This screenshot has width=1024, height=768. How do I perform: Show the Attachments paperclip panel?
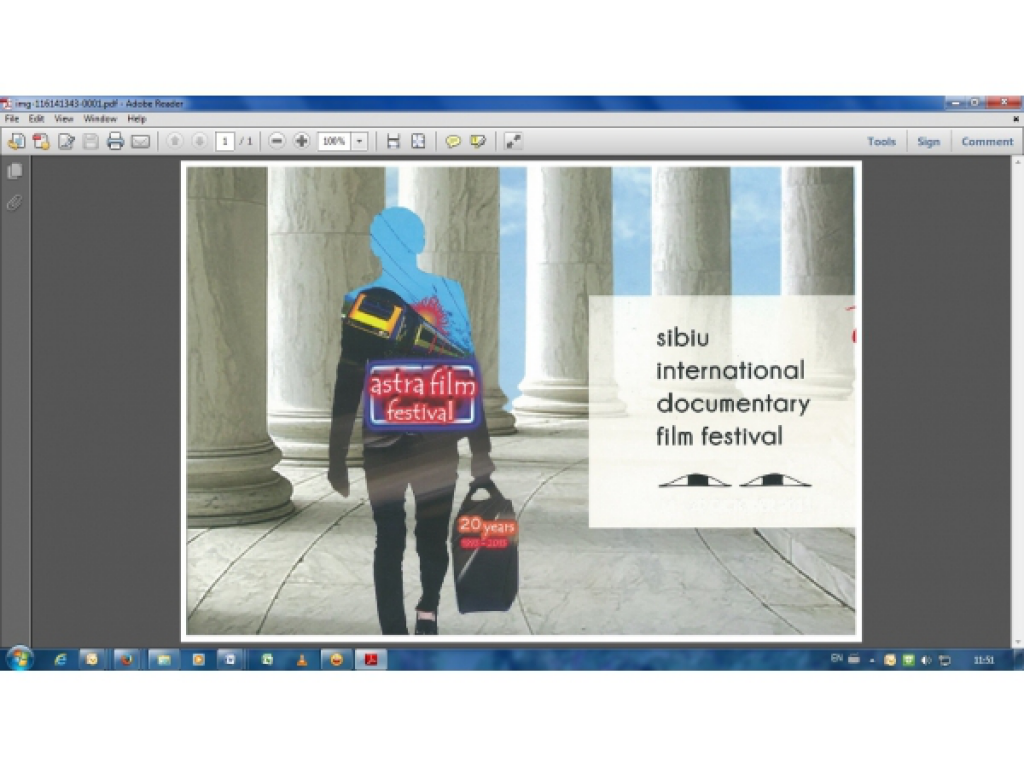(14, 203)
